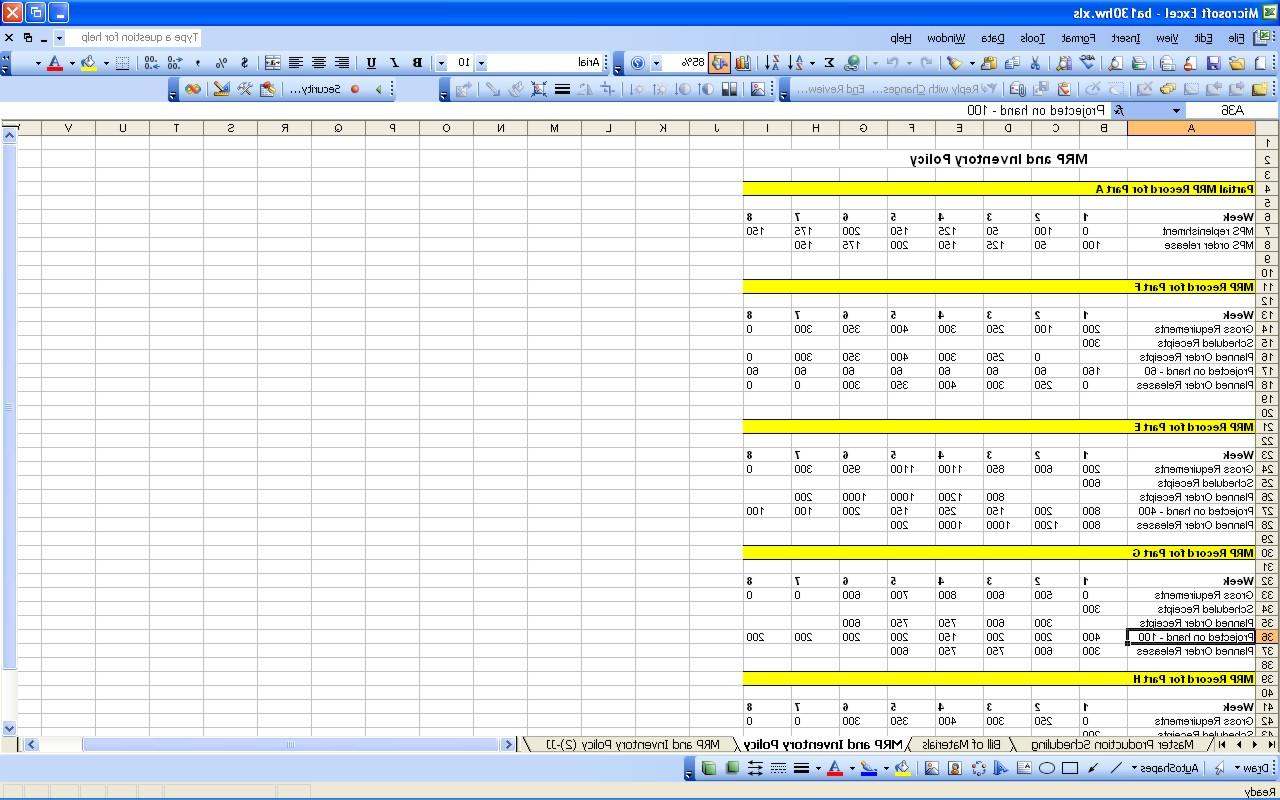Click the Percent style icon
The height and width of the screenshot is (800, 1280).
click(x=220, y=62)
